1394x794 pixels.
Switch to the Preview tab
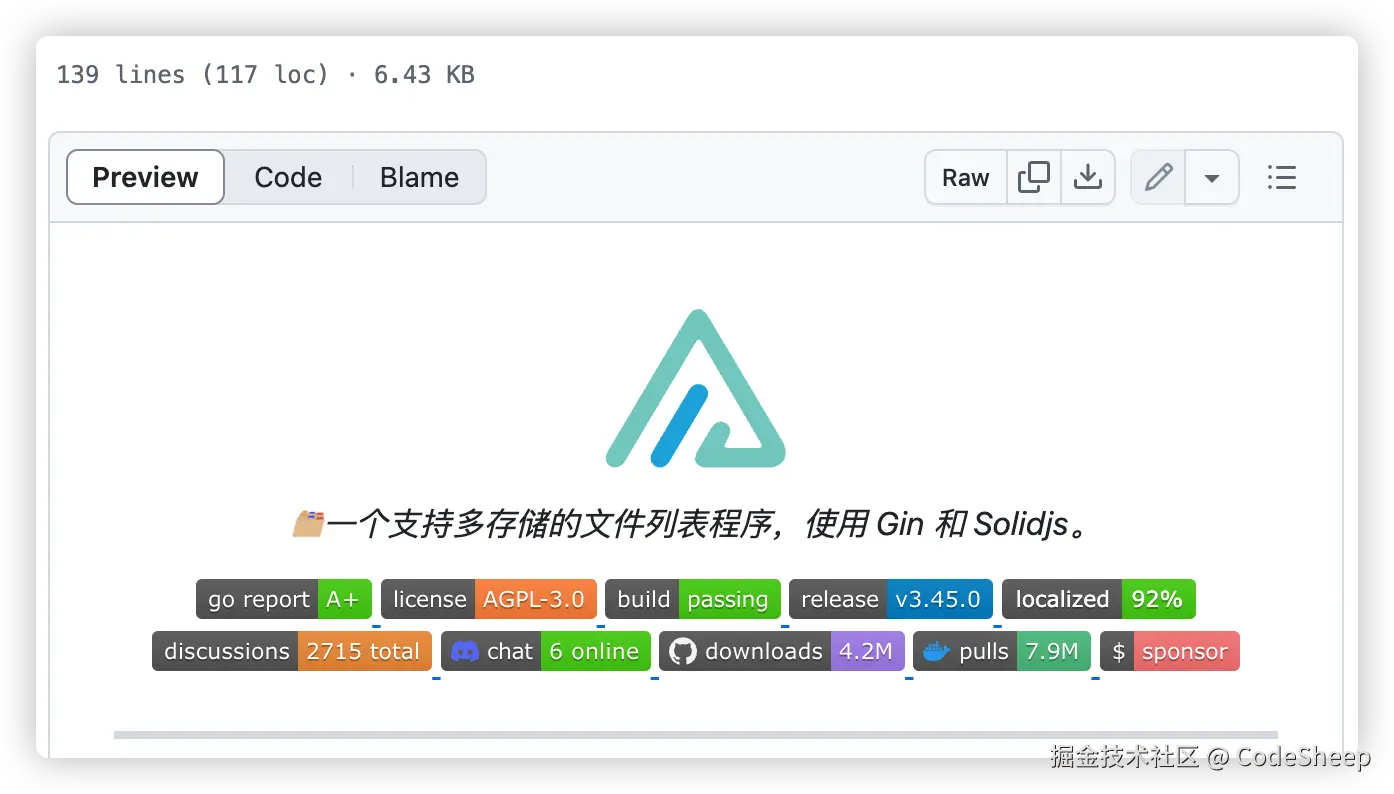click(146, 177)
